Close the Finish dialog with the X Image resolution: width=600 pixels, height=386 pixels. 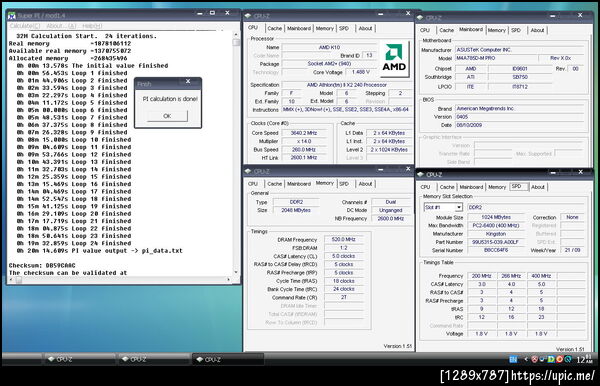(188, 81)
